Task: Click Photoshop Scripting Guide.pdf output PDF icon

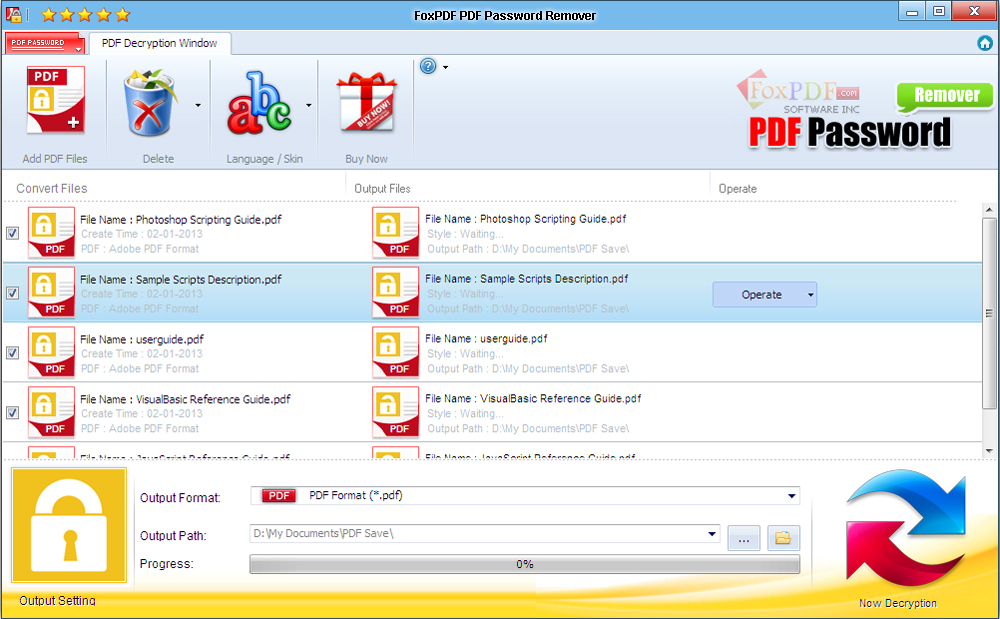Action: (395, 233)
